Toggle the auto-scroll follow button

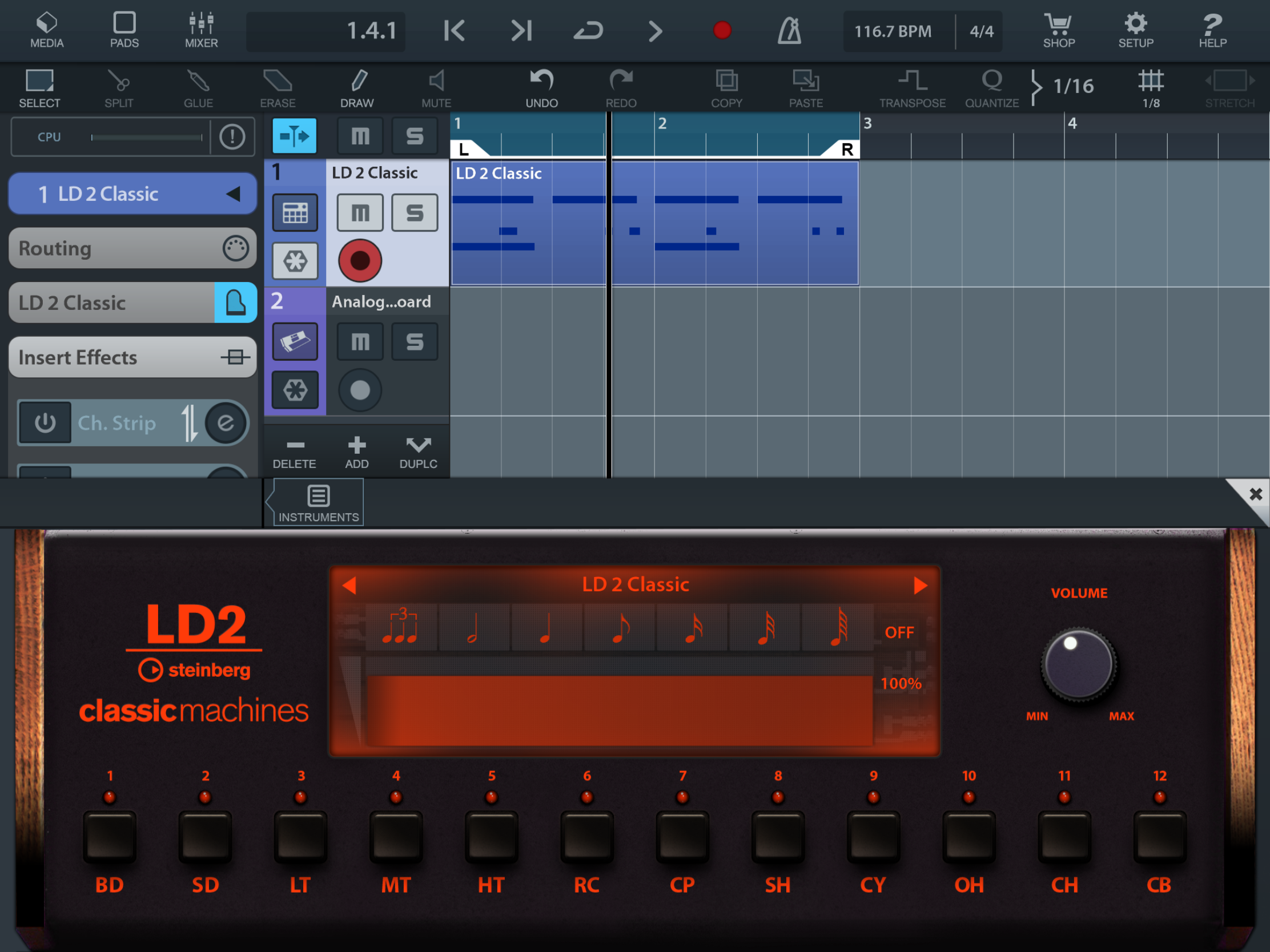tap(294, 136)
